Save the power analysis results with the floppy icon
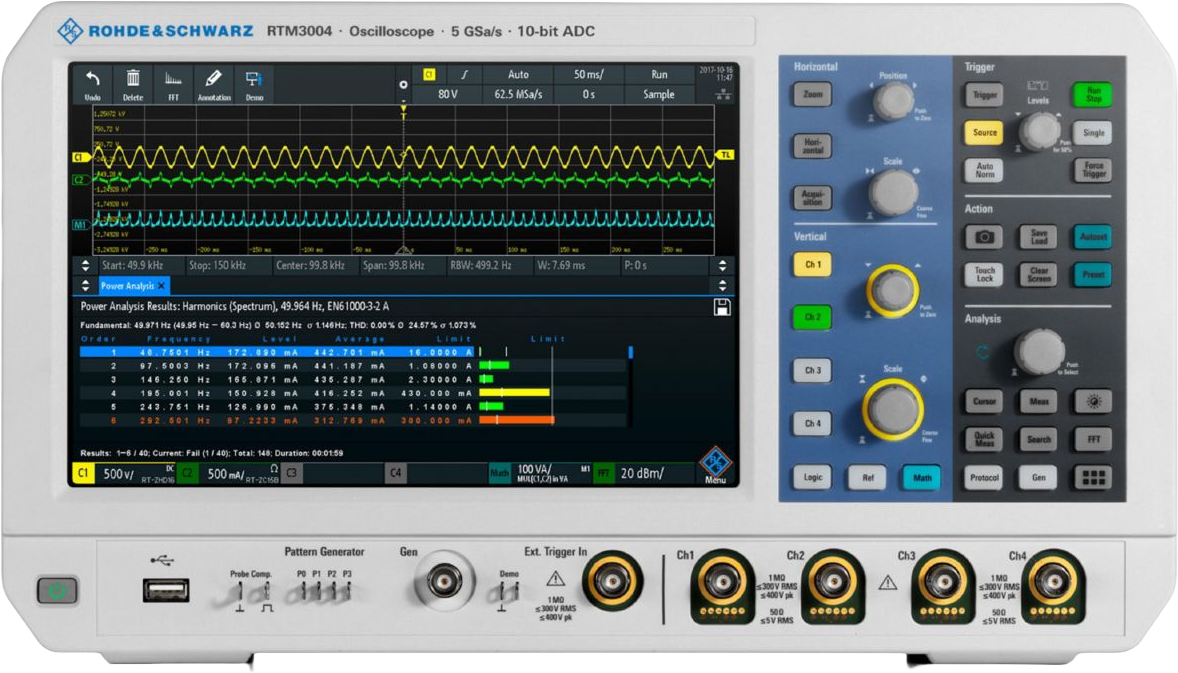The image size is (1178, 673). click(721, 307)
